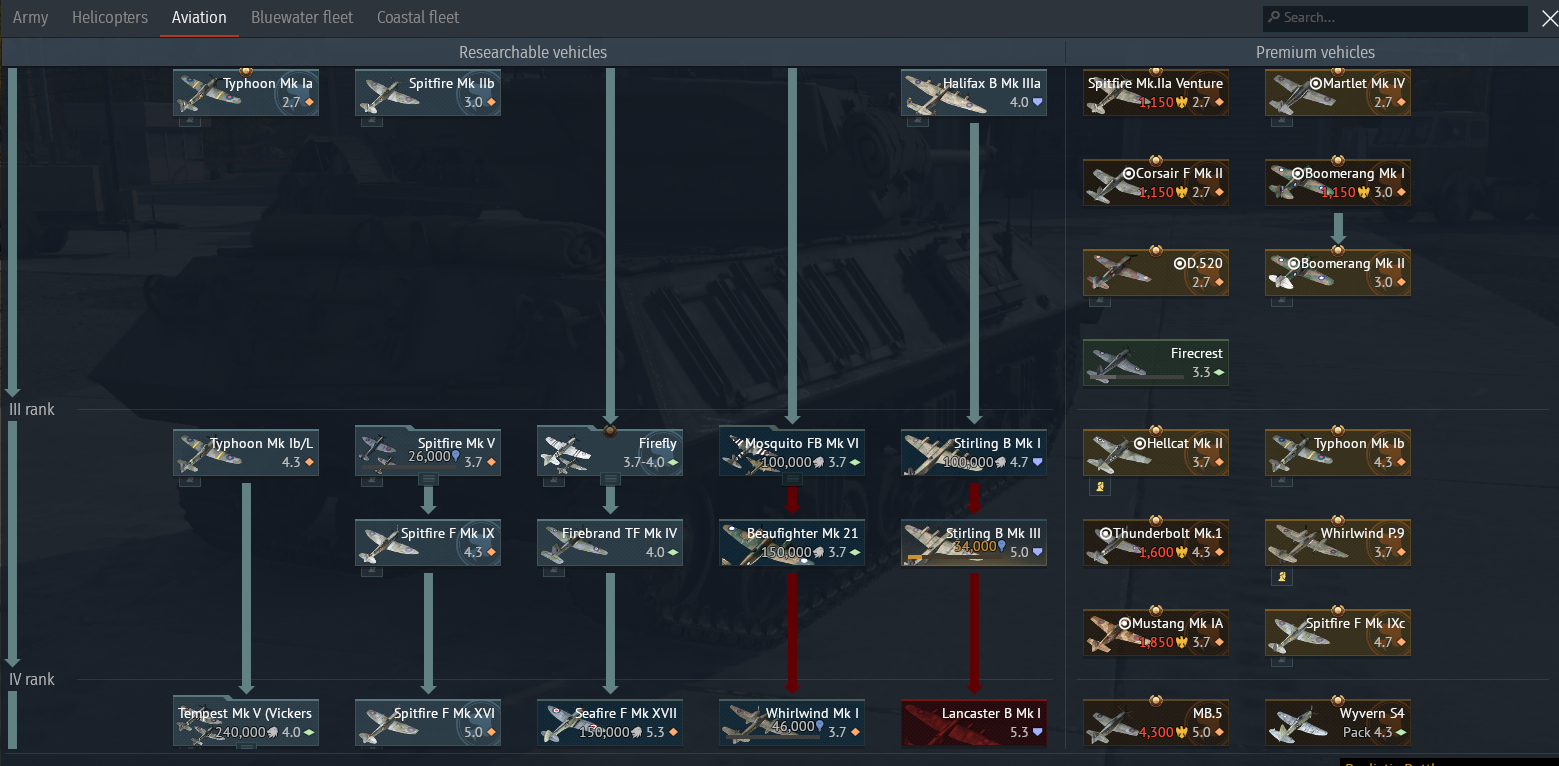Click icon under Spitfire F Mk IX
This screenshot has width=1559, height=766.
coord(371,571)
